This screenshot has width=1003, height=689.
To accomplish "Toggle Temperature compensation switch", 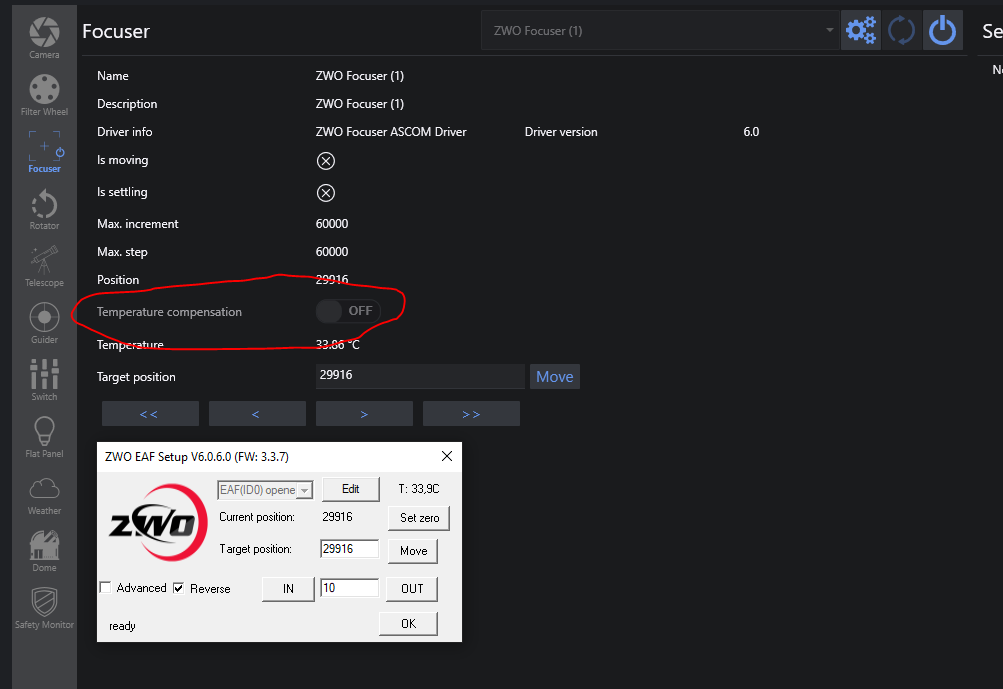I will 348,311.
